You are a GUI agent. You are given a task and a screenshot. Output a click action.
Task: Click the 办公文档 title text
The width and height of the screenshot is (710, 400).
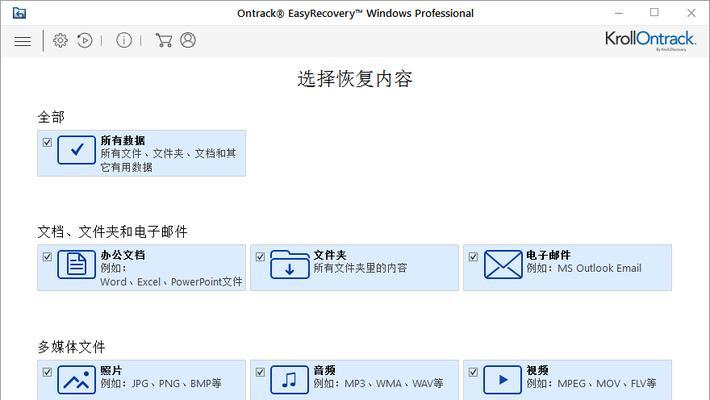click(x=123, y=255)
